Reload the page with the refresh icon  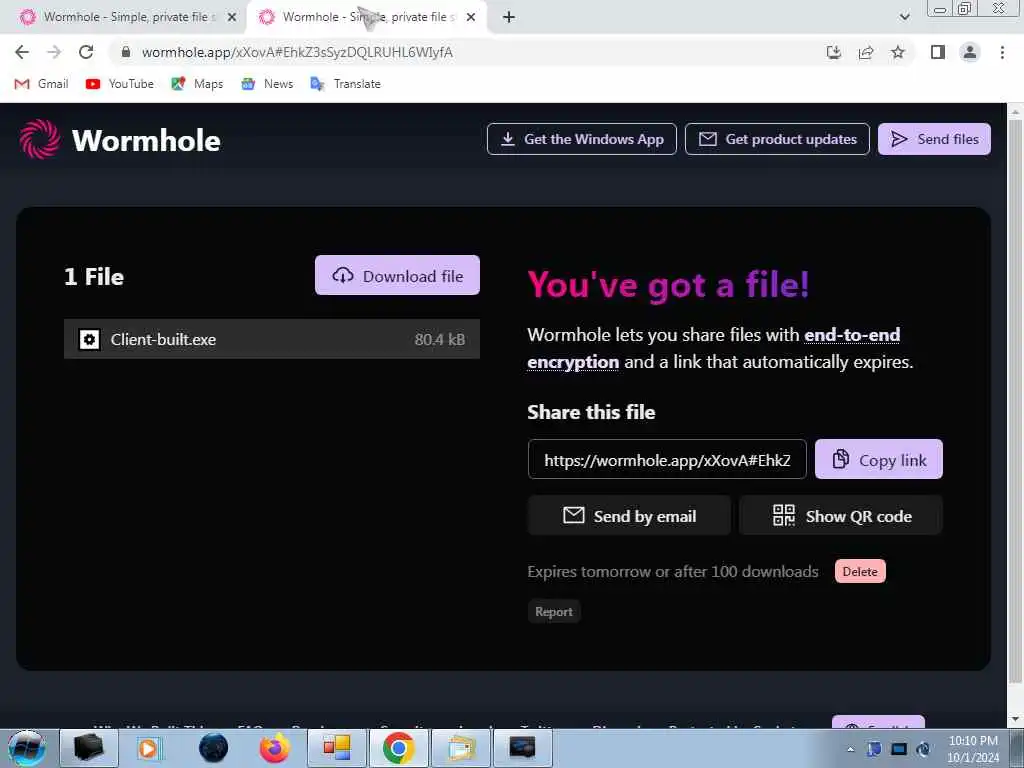[x=86, y=52]
